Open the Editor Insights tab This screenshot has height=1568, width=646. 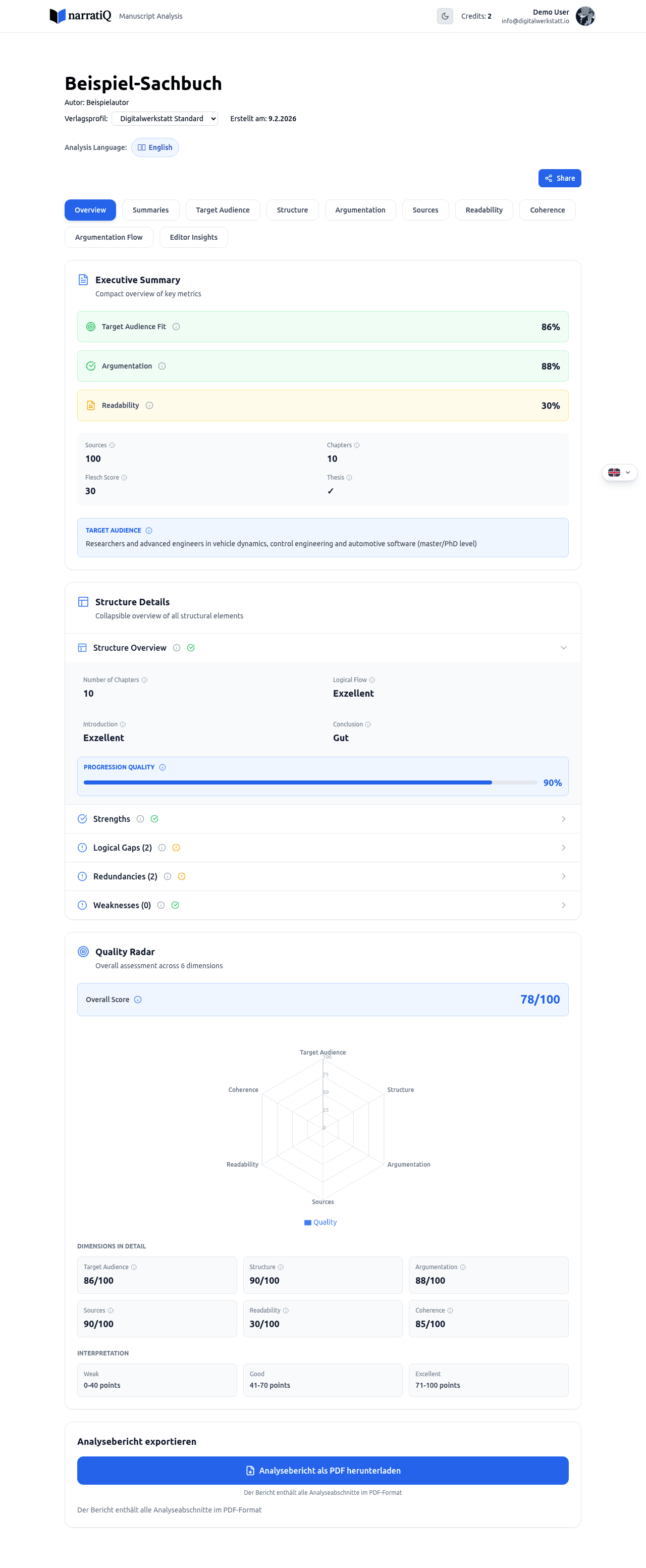[x=193, y=237]
